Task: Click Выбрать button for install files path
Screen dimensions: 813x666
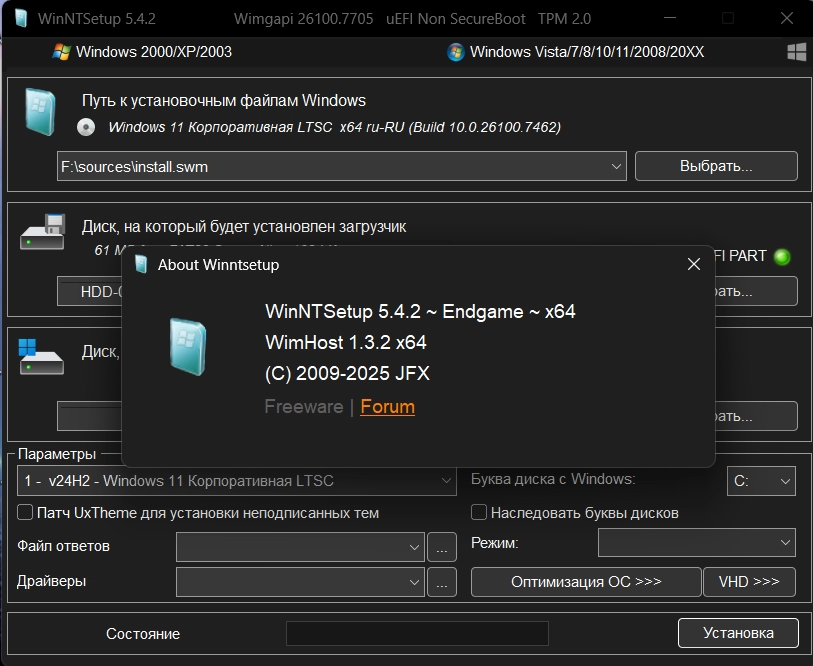Action: [716, 166]
